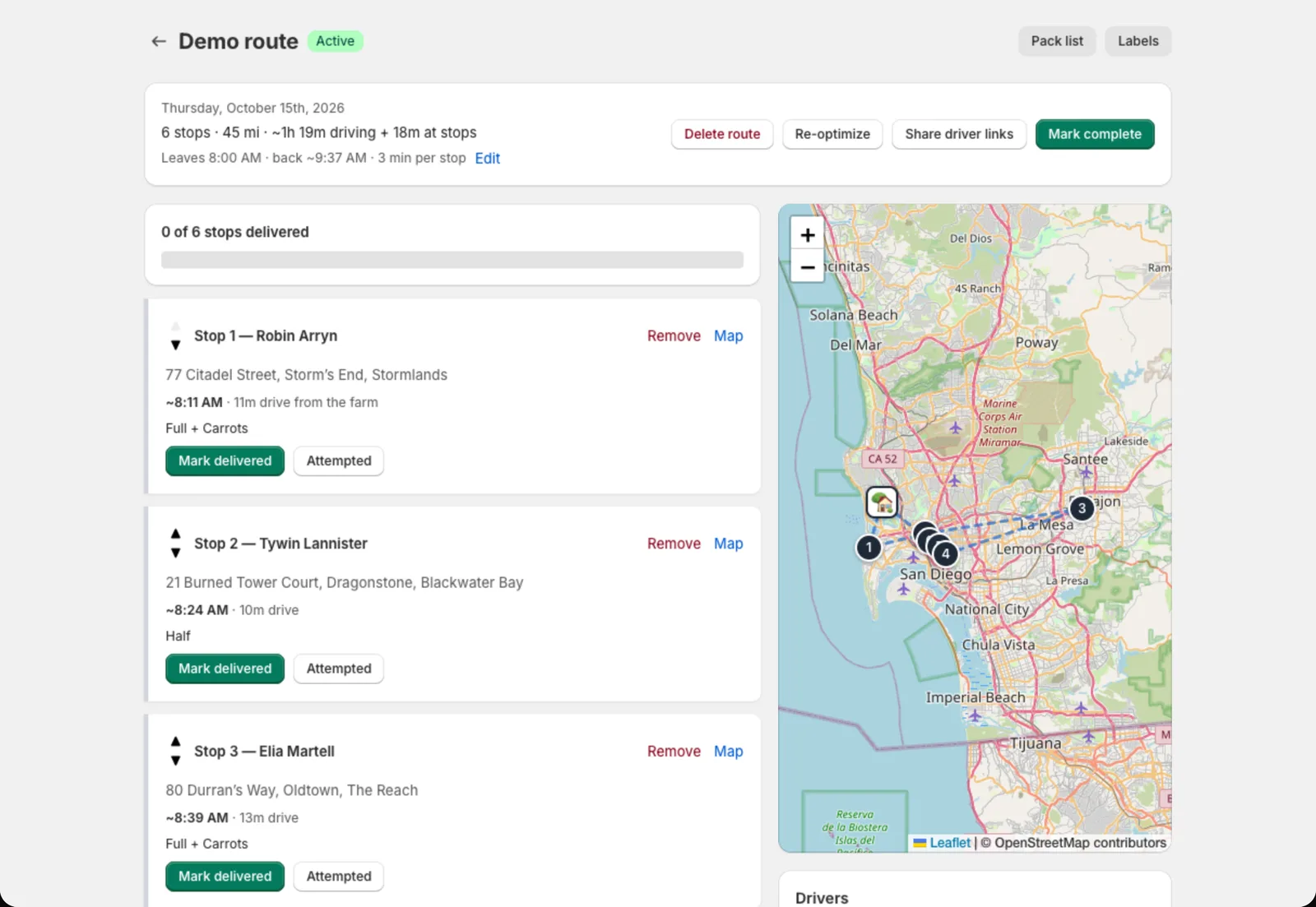This screenshot has height=907, width=1316.
Task: Move Stop 3 Elia Martell down
Action: coord(175,761)
